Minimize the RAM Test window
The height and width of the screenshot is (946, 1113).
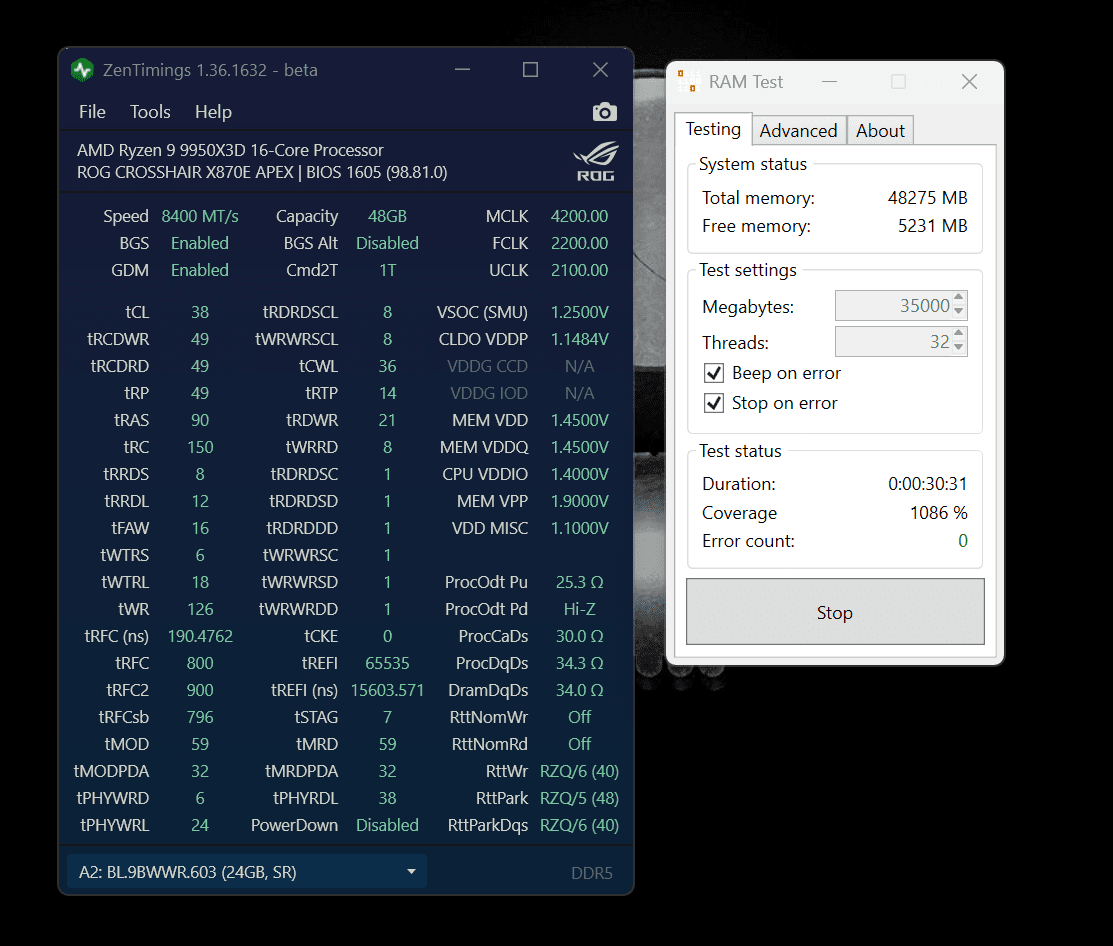(x=829, y=82)
